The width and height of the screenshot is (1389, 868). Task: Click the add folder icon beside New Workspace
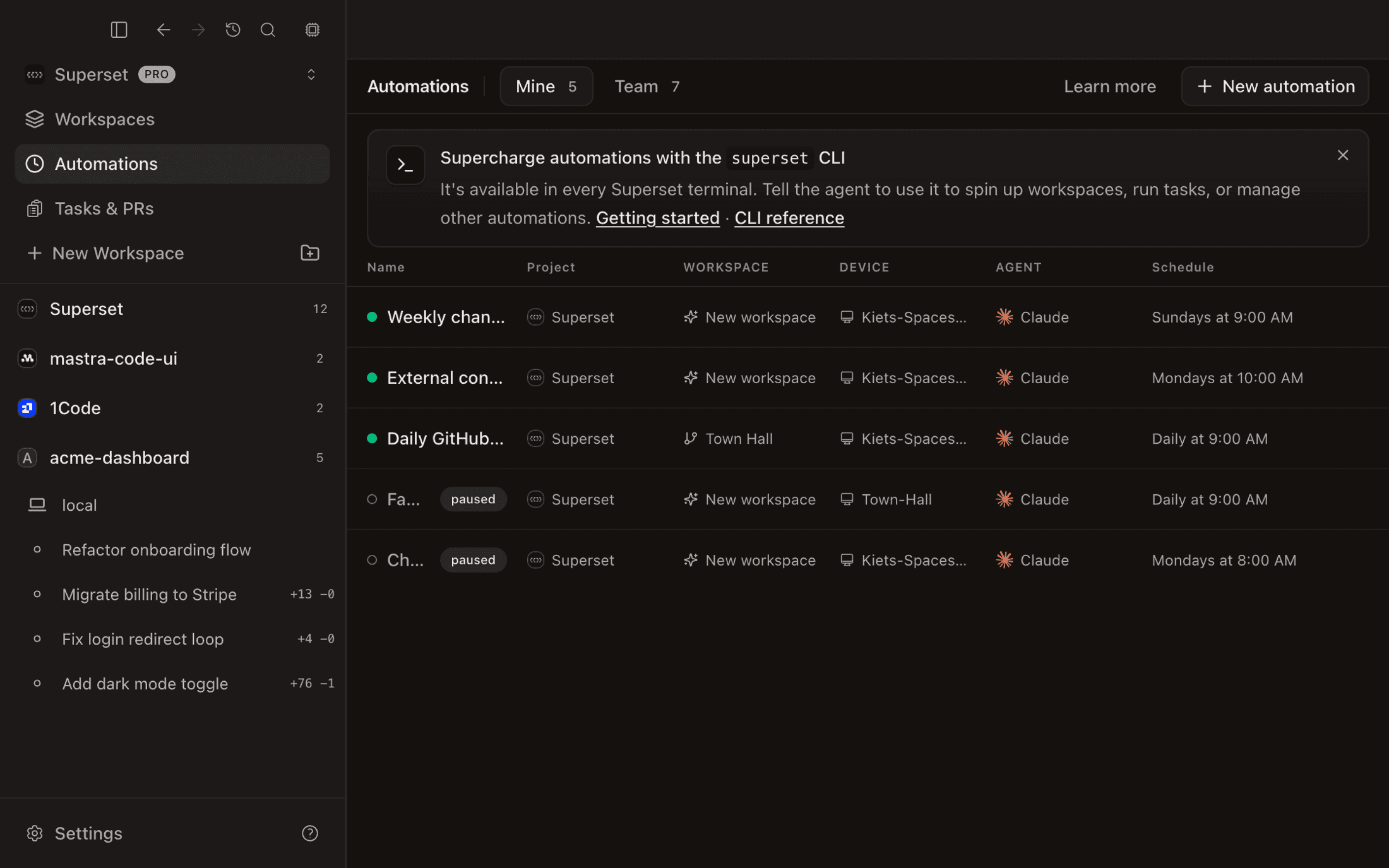309,253
